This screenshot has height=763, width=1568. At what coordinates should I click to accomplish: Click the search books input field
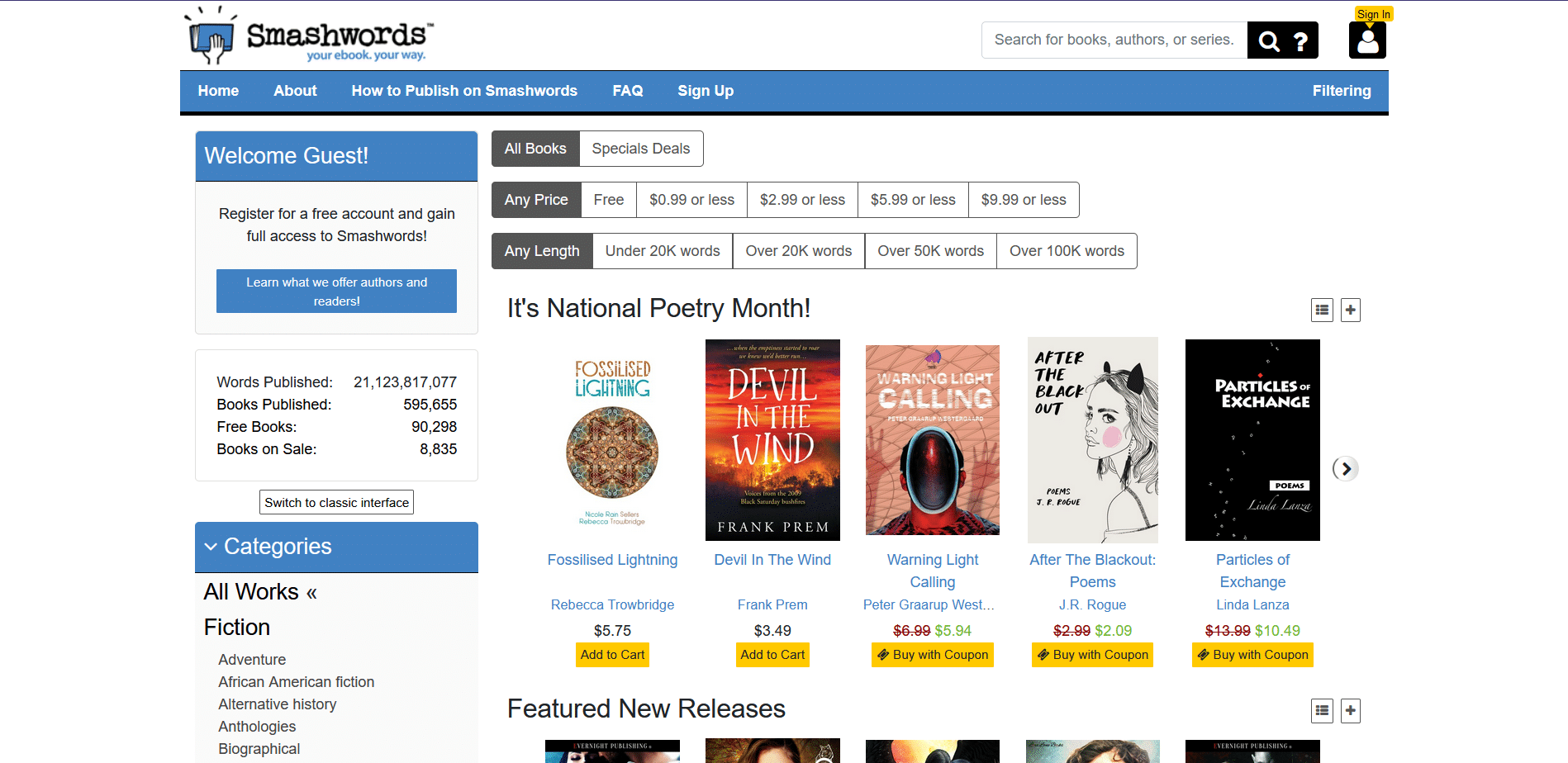(1114, 40)
